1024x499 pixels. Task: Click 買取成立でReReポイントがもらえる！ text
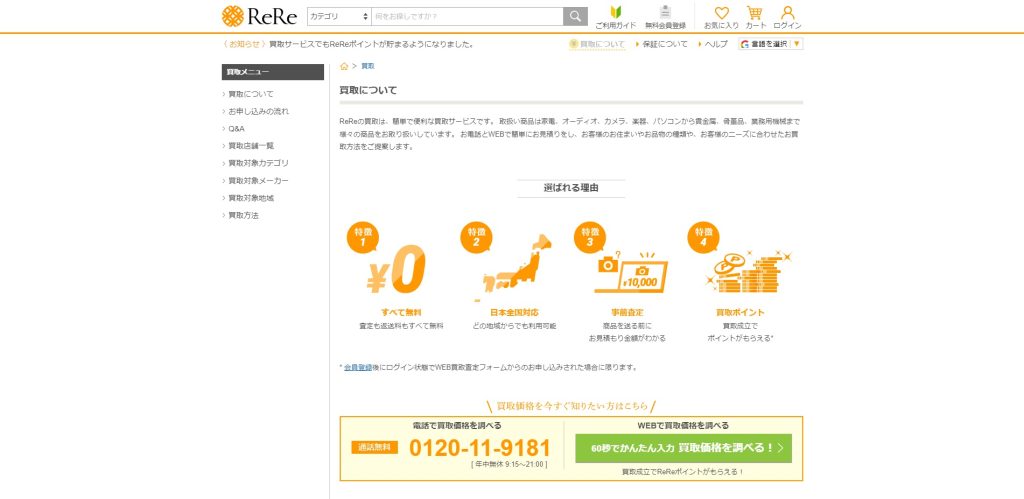683,472
